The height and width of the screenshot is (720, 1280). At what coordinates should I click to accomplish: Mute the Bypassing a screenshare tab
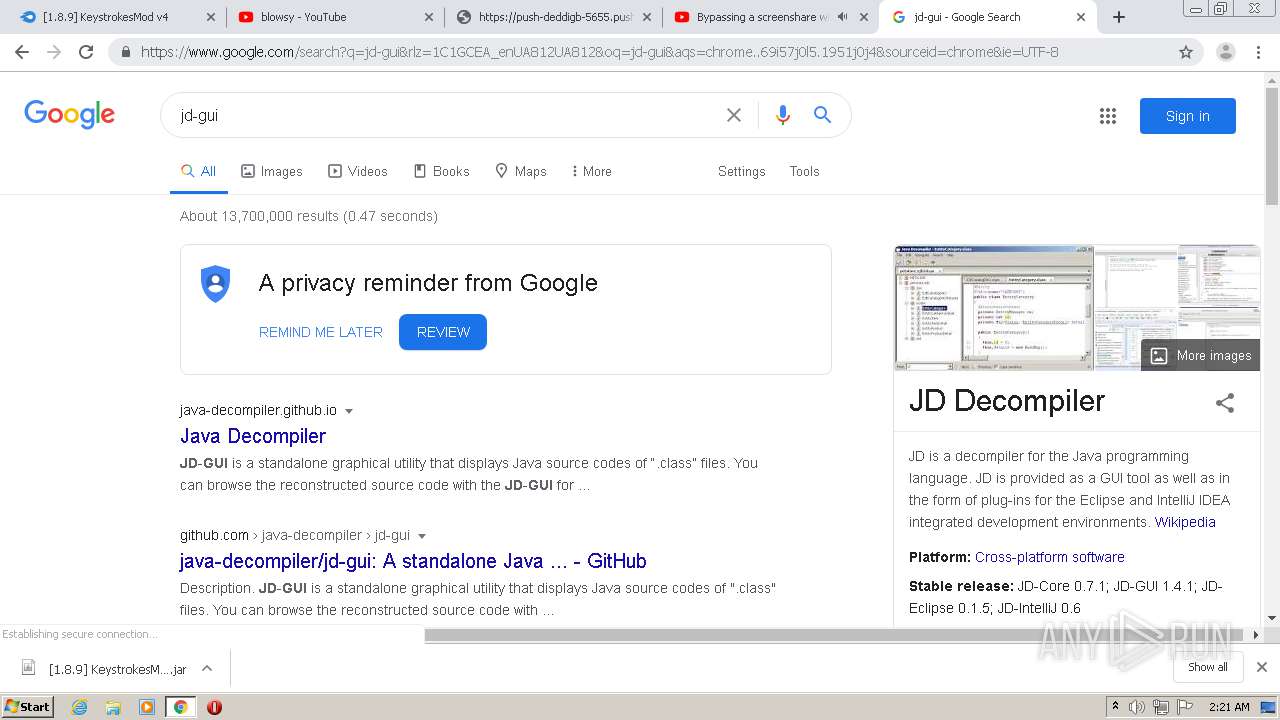843,17
